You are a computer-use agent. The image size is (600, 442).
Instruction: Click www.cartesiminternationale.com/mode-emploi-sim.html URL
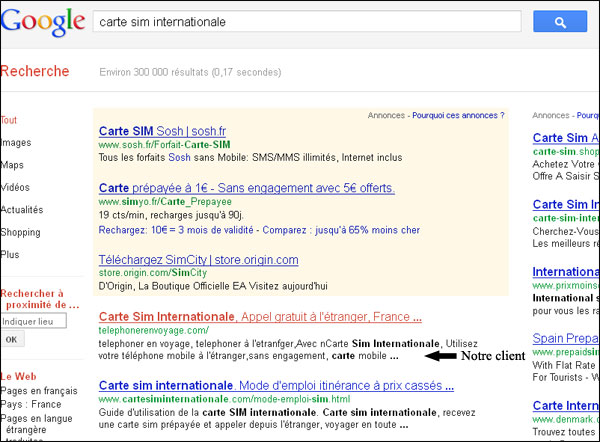pos(224,399)
